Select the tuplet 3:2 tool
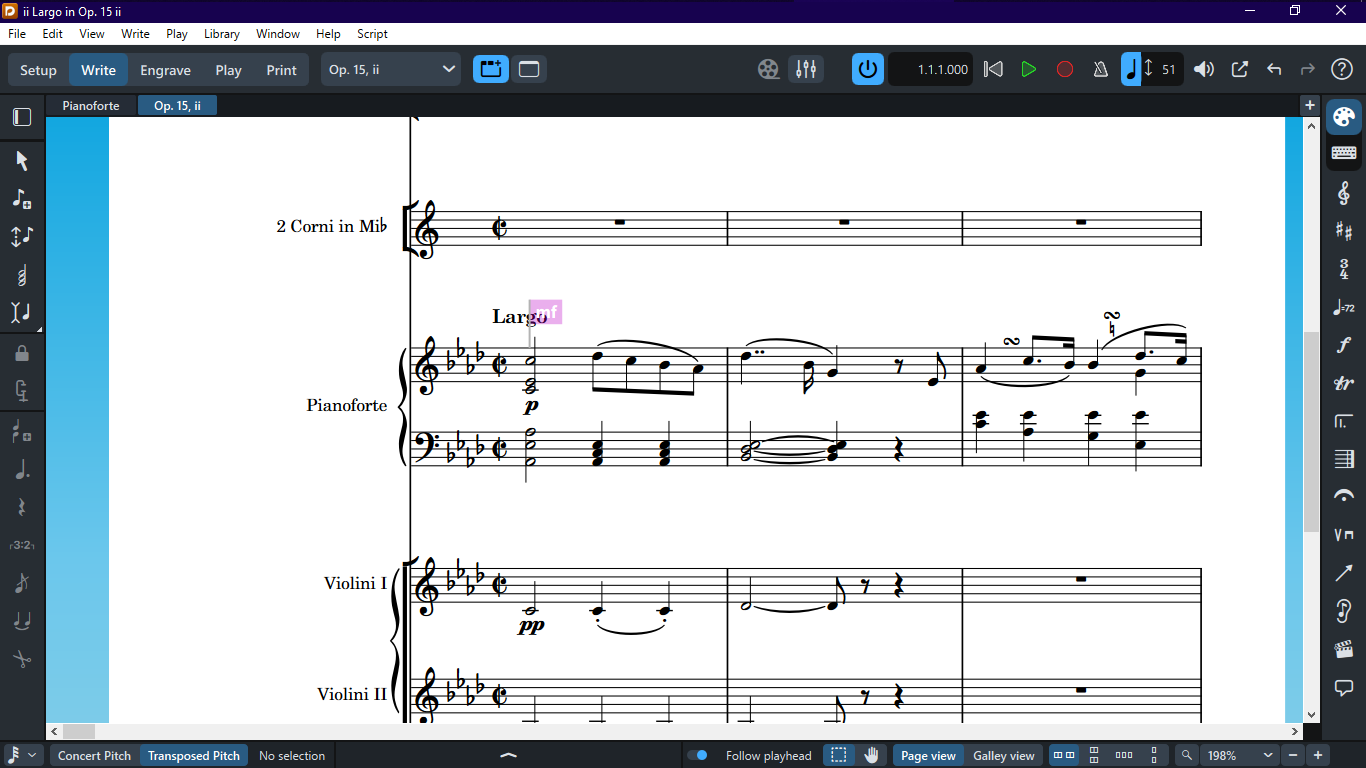This screenshot has height=768, width=1366. pyautogui.click(x=22, y=545)
